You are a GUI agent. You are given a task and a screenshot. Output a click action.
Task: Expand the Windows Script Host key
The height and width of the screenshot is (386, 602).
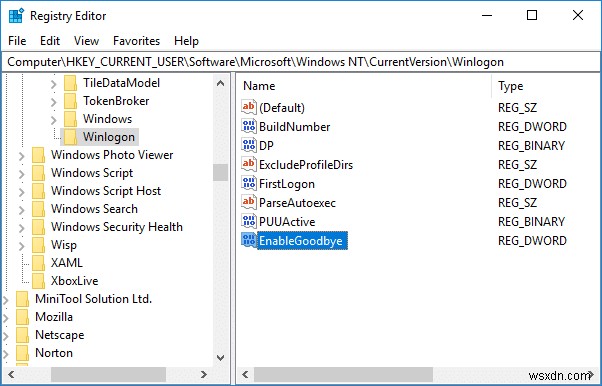pos(22,192)
